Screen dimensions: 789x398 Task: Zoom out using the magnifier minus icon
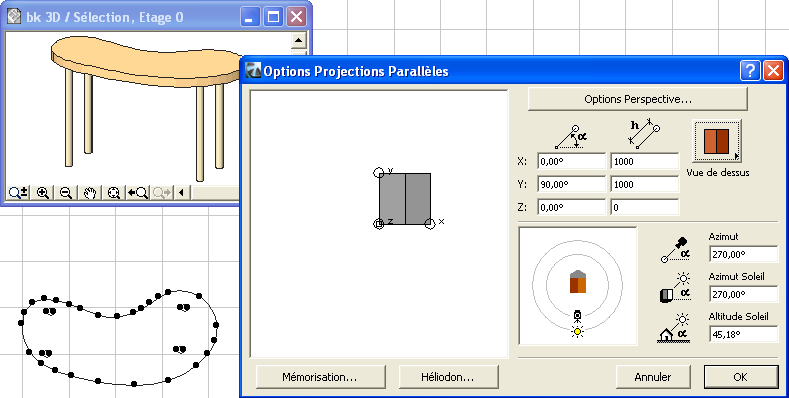66,193
